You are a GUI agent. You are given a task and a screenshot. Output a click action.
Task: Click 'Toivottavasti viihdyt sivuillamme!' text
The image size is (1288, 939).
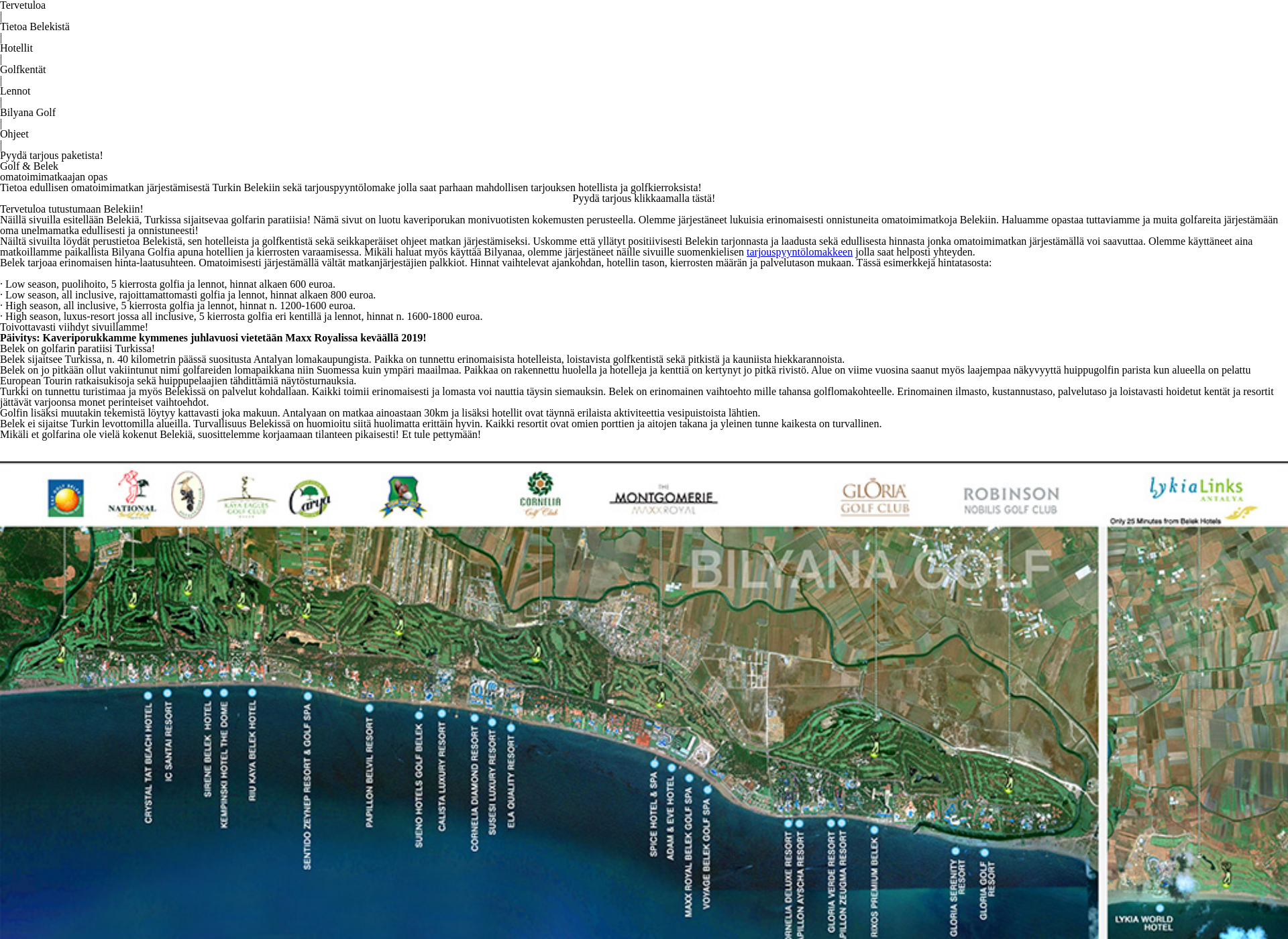(74, 327)
